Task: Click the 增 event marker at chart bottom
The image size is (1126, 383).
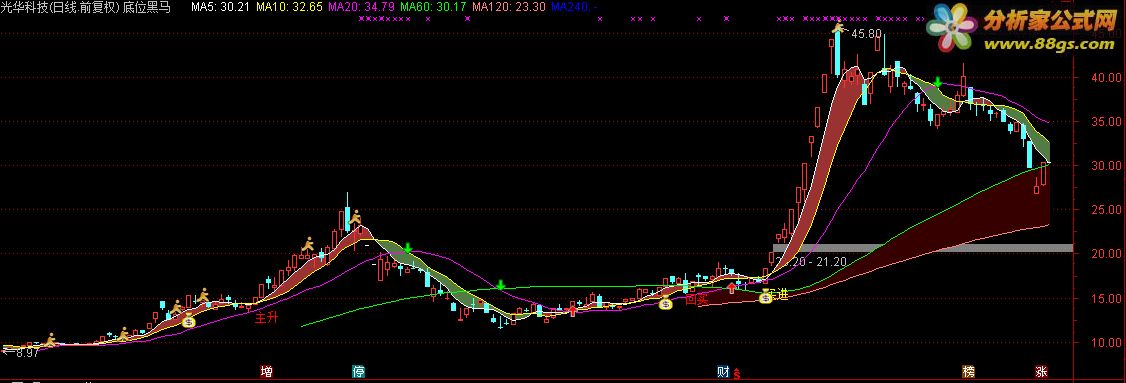Action: [266, 372]
